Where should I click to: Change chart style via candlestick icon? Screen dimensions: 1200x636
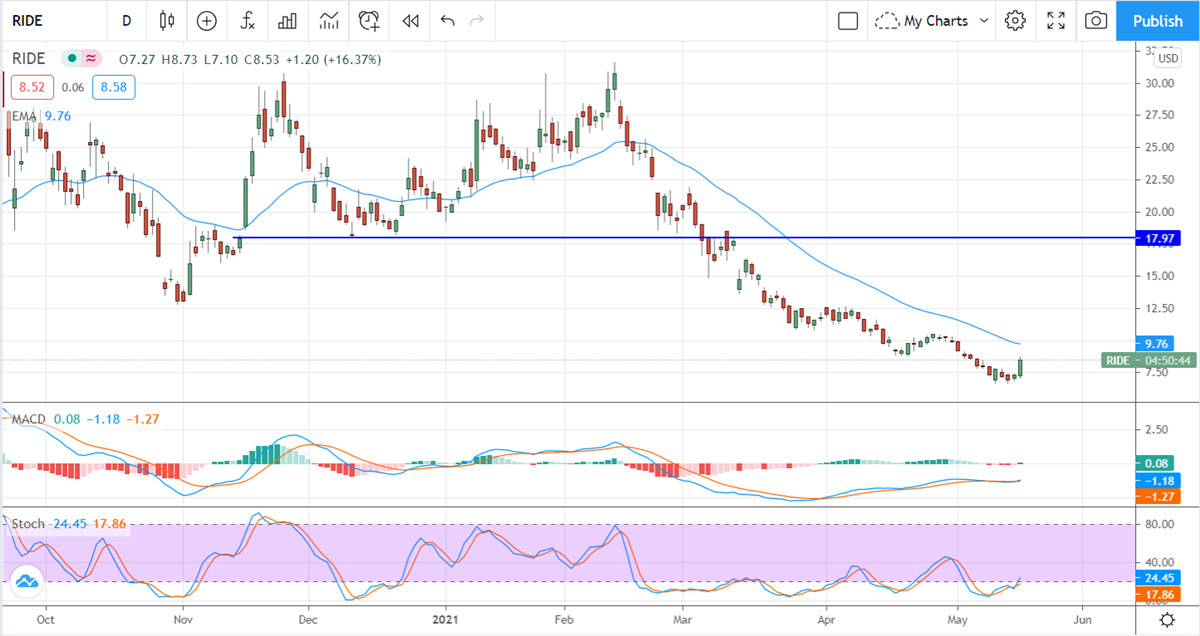click(x=166, y=20)
